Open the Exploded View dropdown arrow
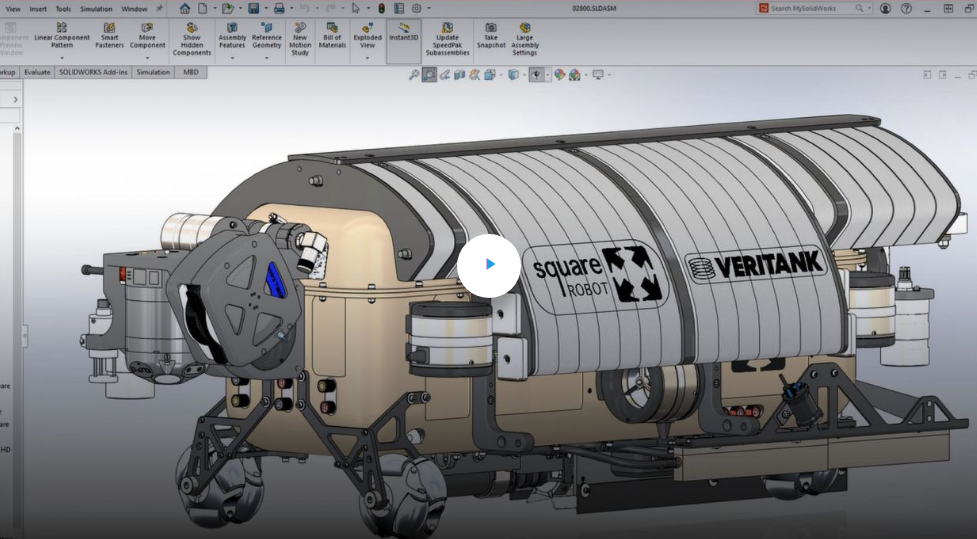This screenshot has width=977, height=539. (x=367, y=58)
